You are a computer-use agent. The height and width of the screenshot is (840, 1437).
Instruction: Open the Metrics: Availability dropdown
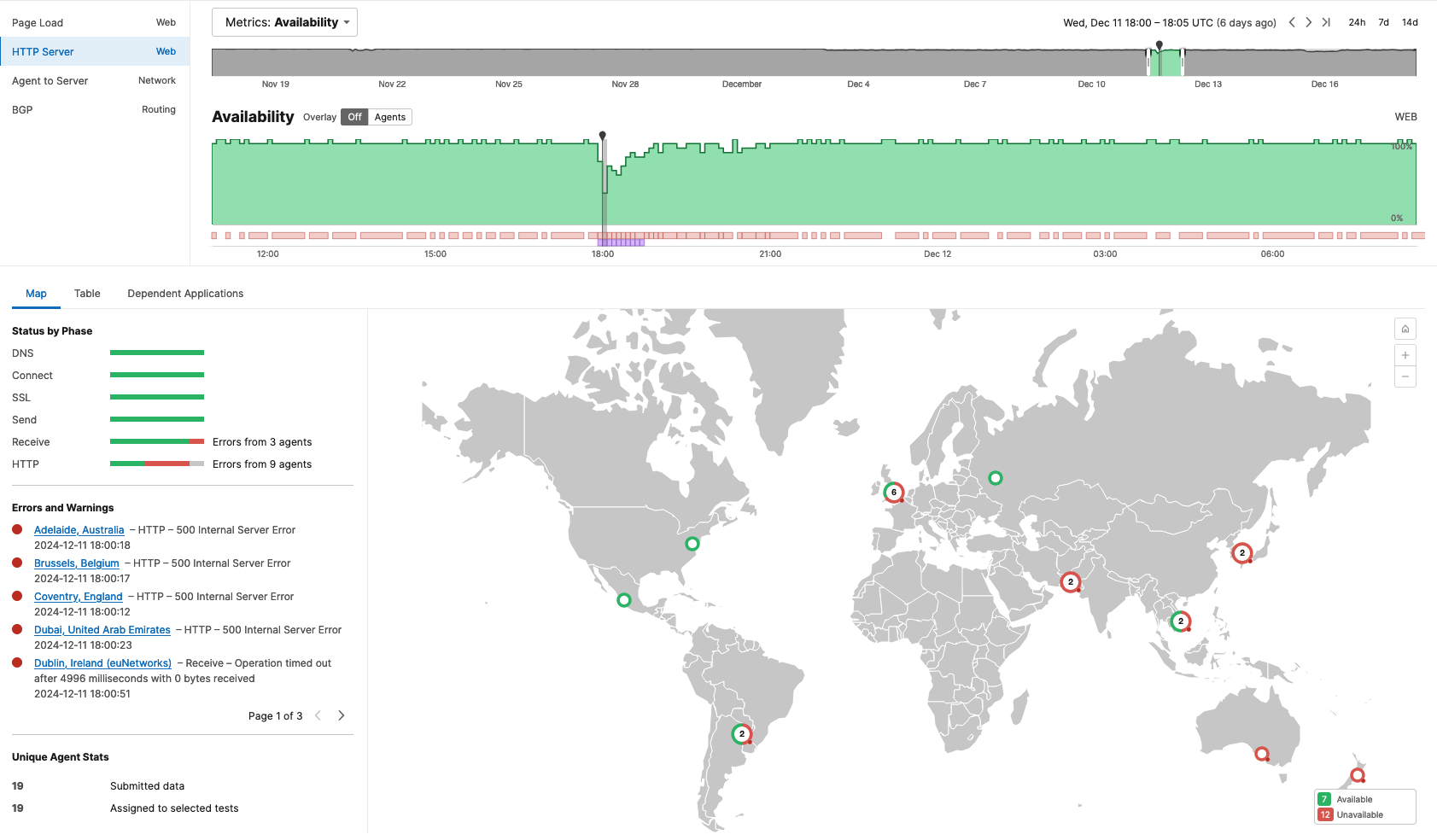[x=284, y=22]
